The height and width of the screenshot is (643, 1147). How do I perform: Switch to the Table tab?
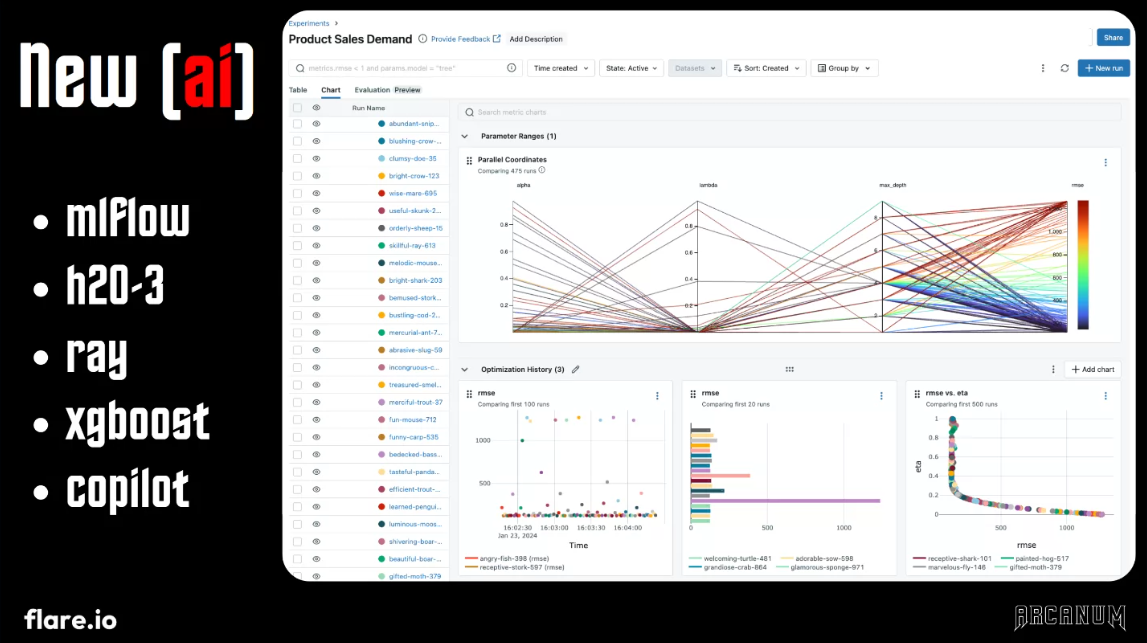(x=298, y=90)
